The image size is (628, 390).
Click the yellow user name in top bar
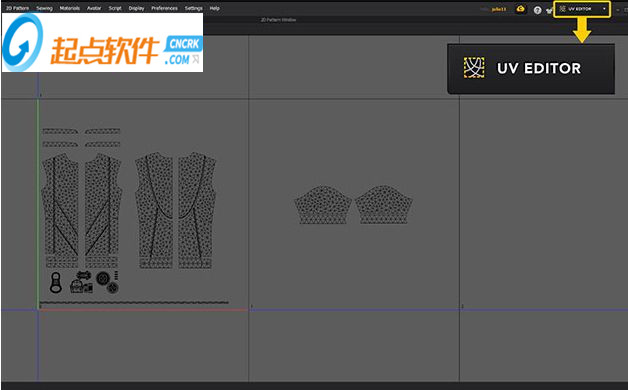(499, 9)
